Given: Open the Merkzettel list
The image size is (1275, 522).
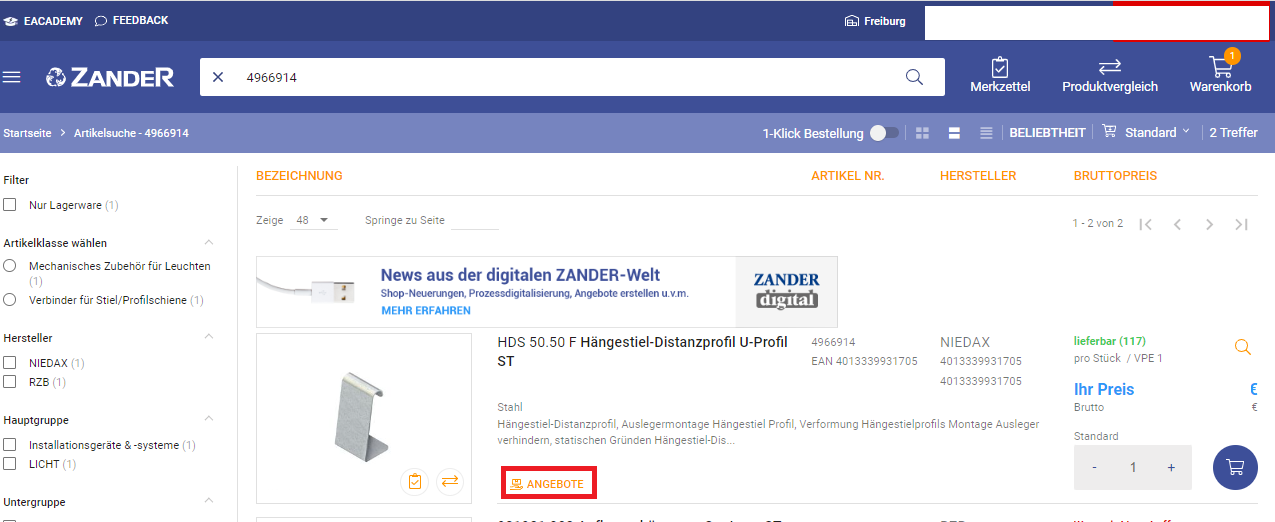Looking at the screenshot, I should 1000,76.
